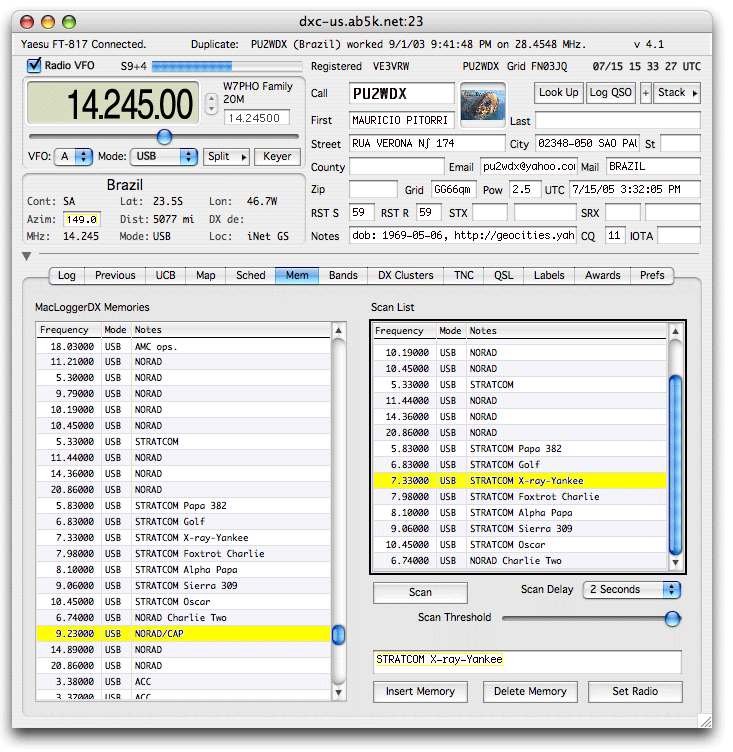Click the callsign photo thumbnail
The height and width of the screenshot is (752, 733).
pos(483,105)
